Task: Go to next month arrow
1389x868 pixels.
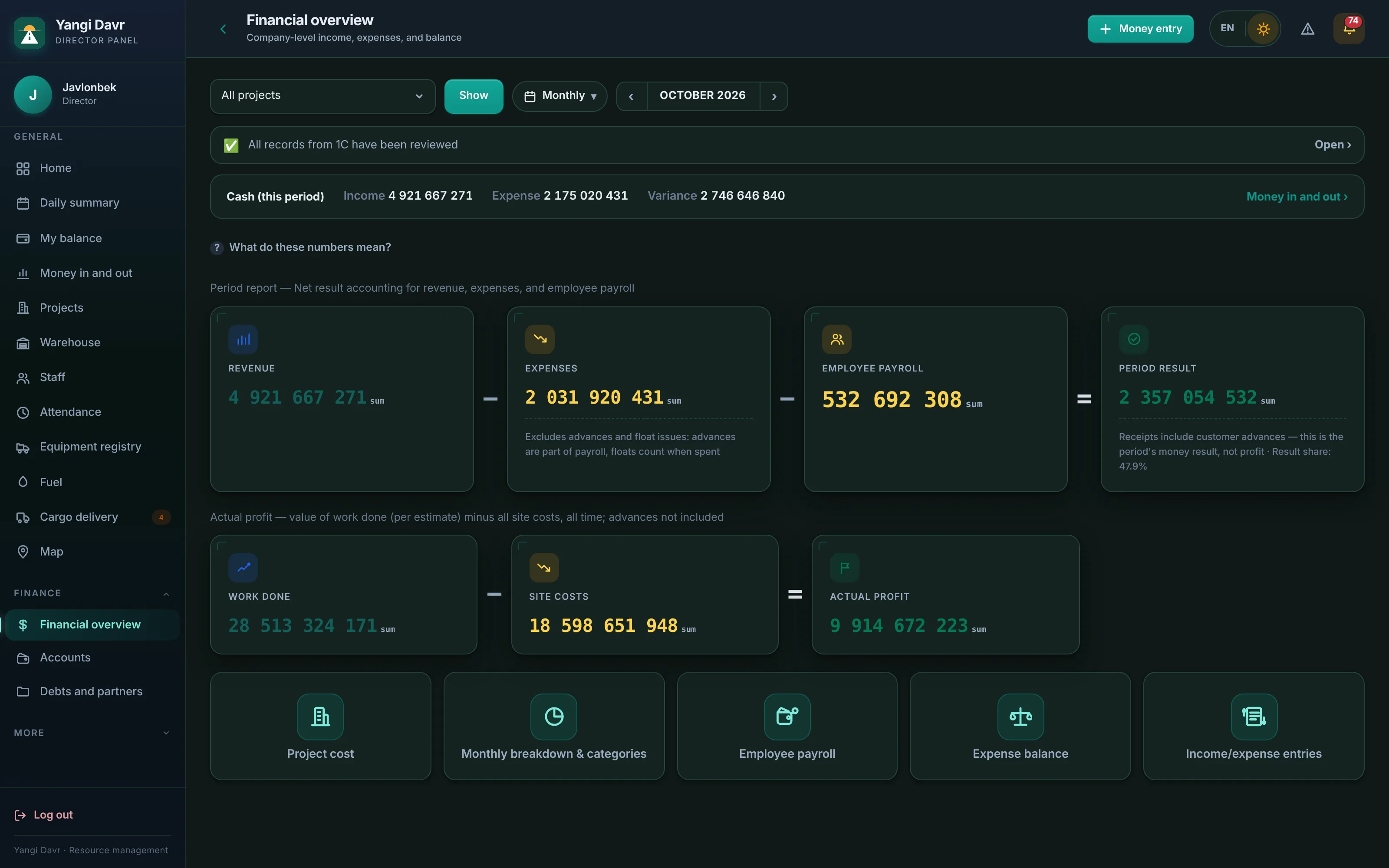Action: pyautogui.click(x=773, y=96)
